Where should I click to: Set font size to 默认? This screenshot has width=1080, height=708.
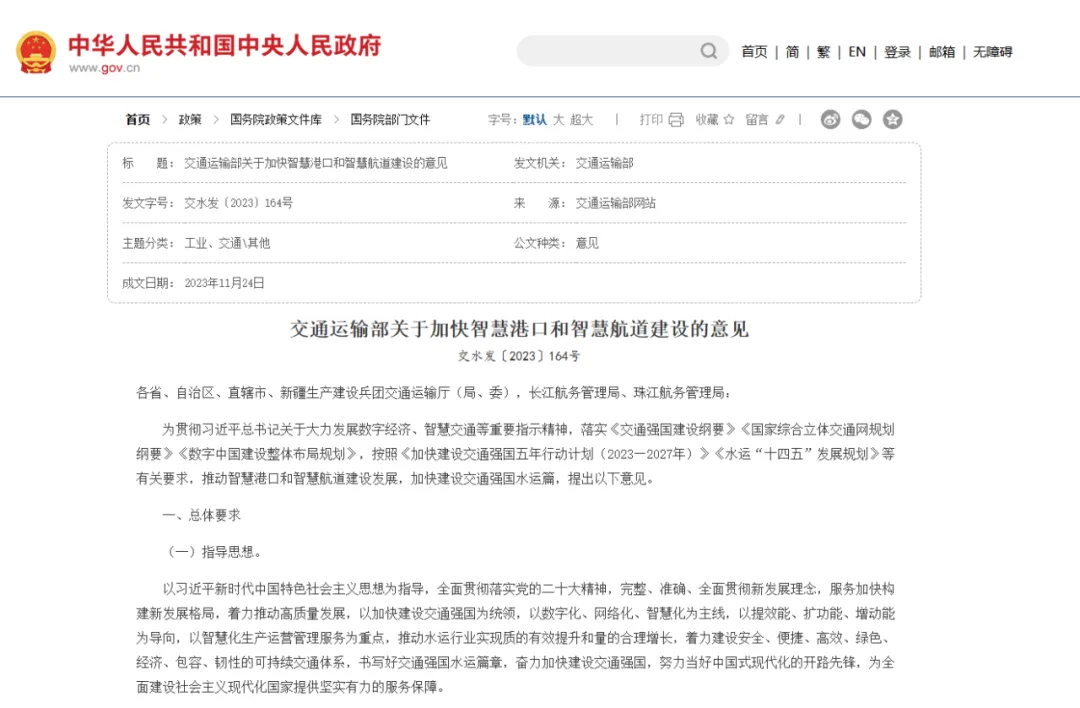tap(535, 120)
